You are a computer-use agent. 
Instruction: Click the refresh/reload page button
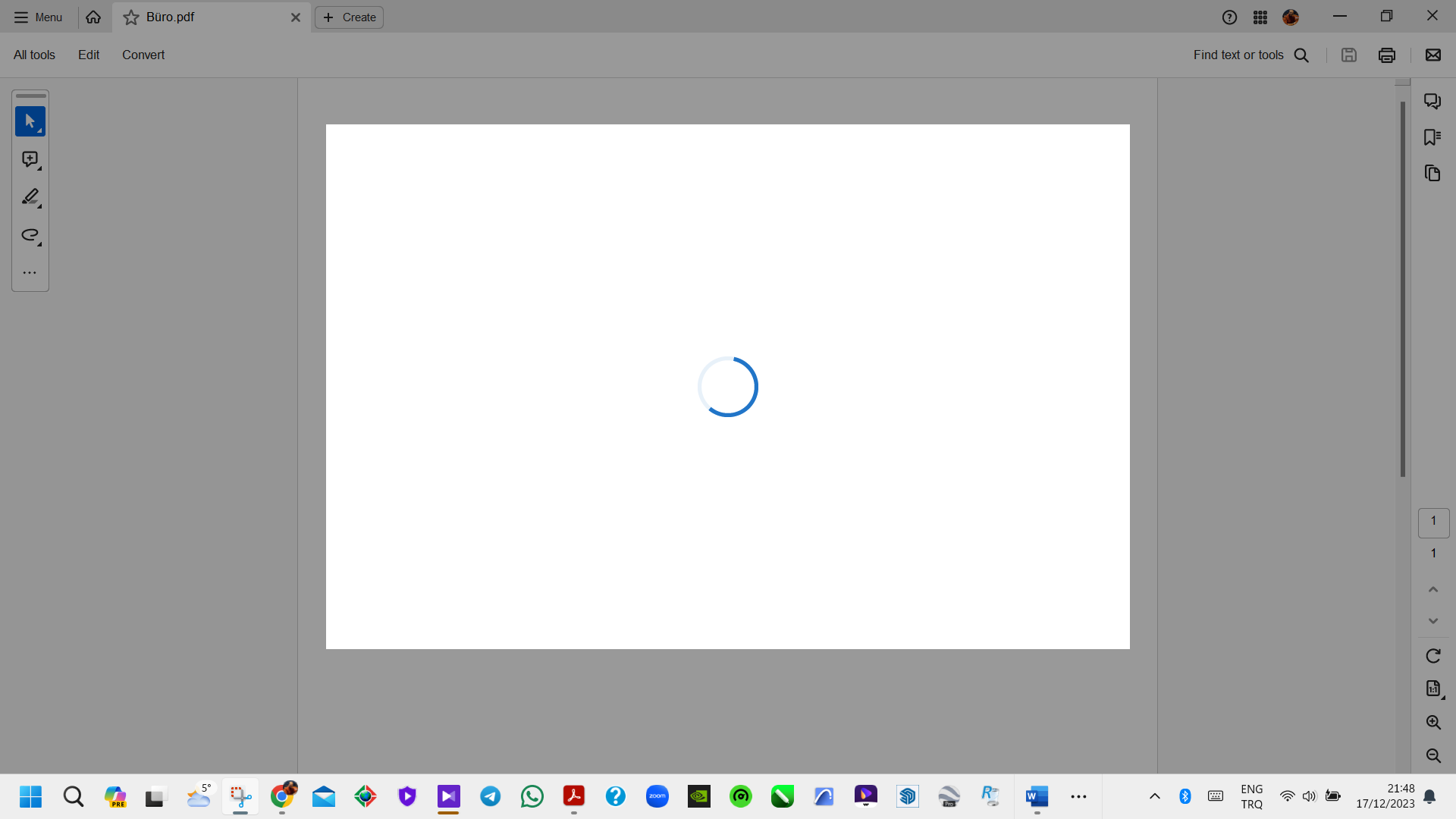(x=1432, y=656)
